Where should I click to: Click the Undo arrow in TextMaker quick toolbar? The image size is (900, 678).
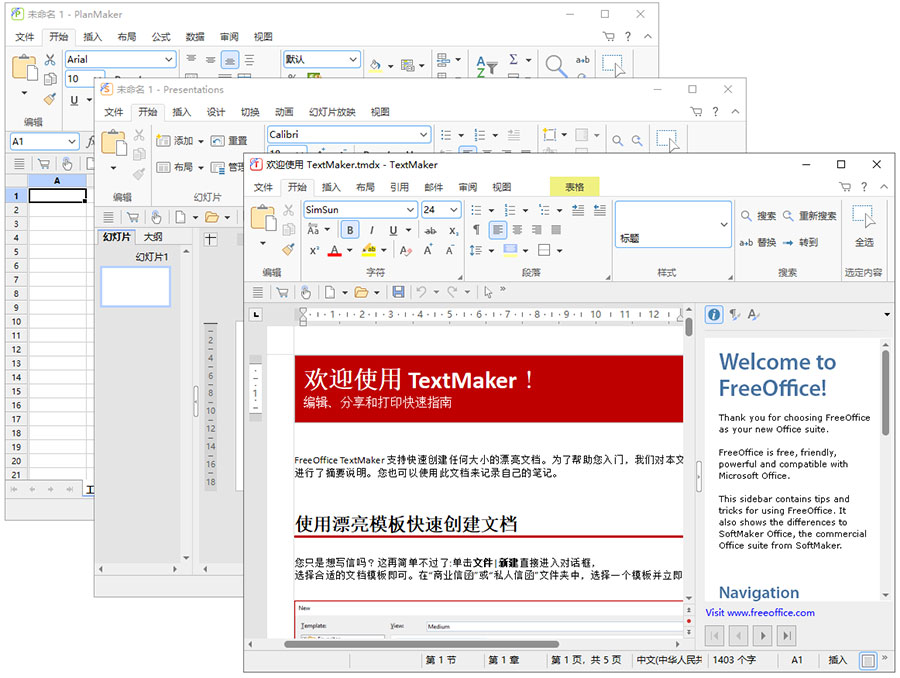(422, 292)
